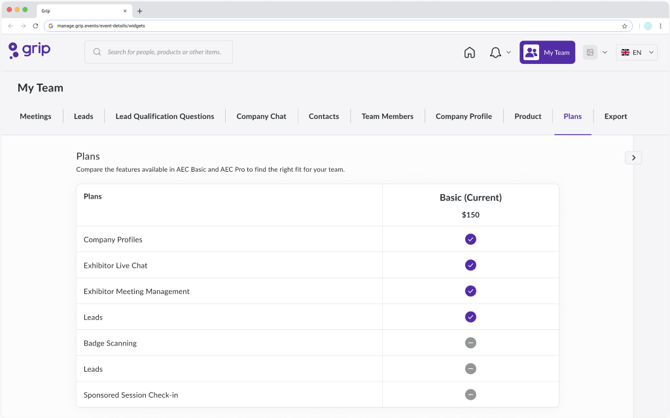Open the Company Chat tab
This screenshot has width=670, height=418.
click(x=261, y=116)
